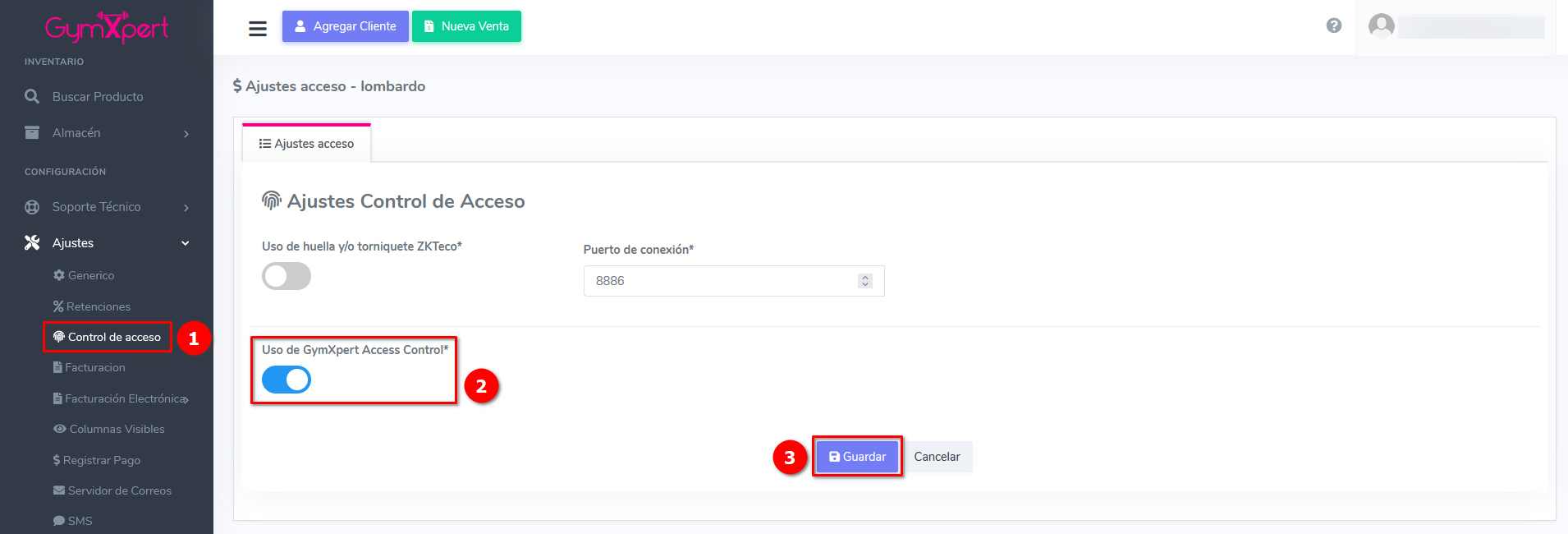Click the Buscar Producto magnifier icon

32,96
